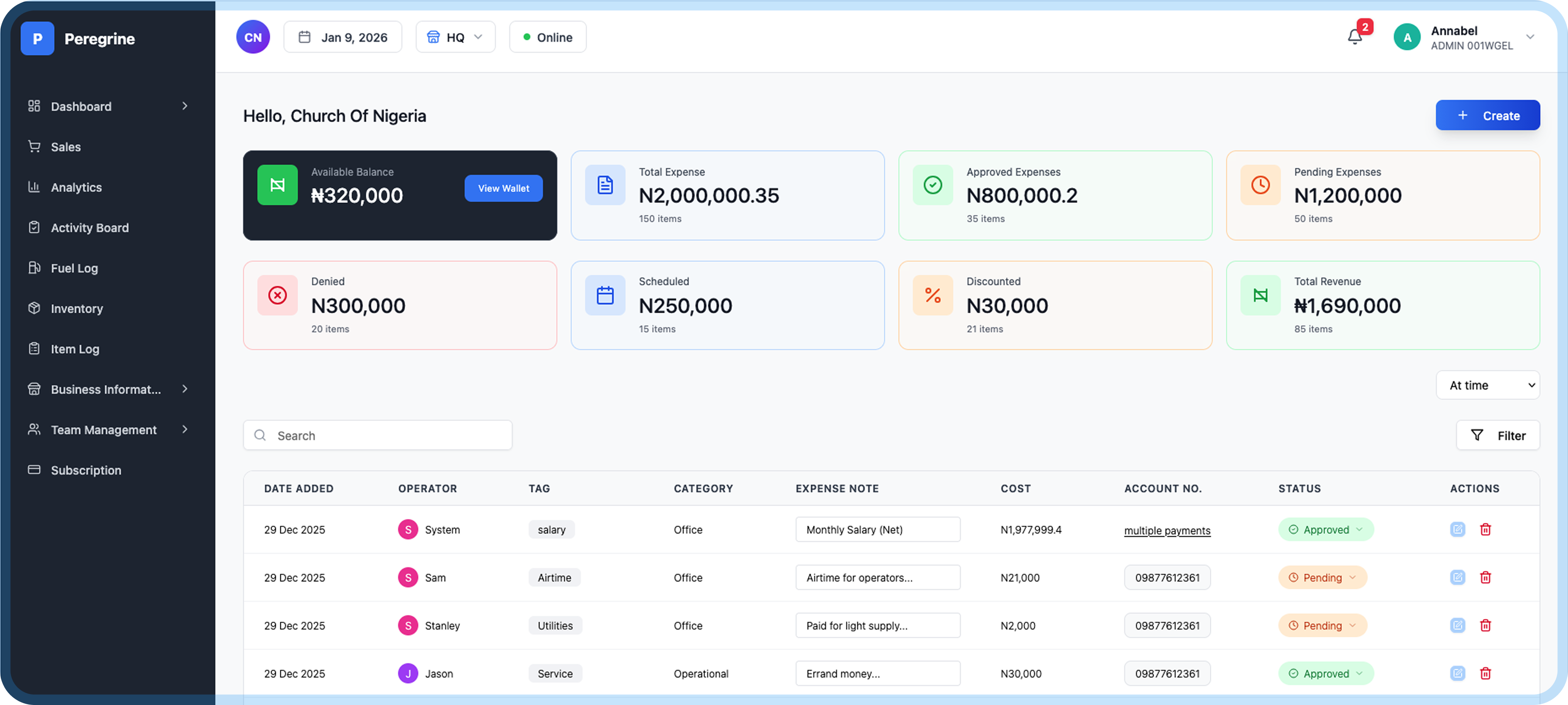
Task: Select the Fuel Log sidebar icon
Action: pos(35,268)
